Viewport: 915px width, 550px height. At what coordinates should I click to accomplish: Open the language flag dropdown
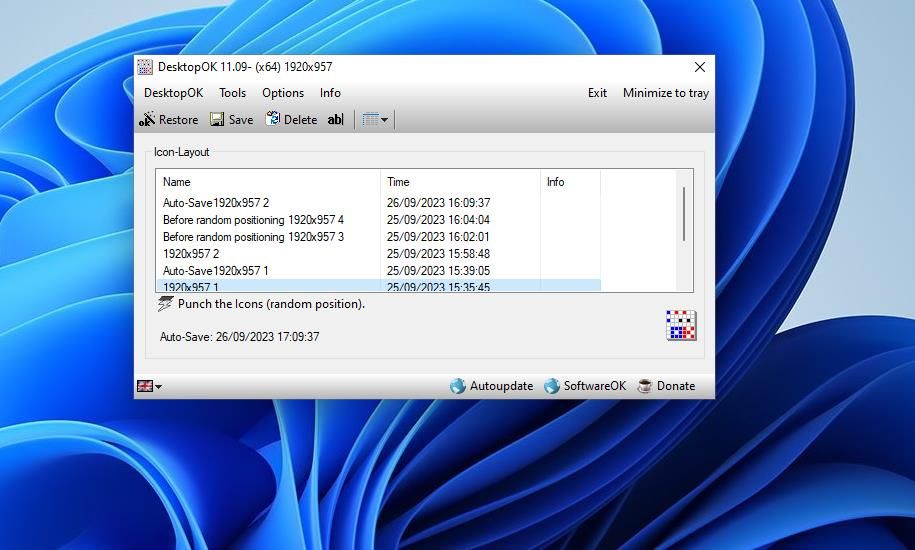[149, 386]
